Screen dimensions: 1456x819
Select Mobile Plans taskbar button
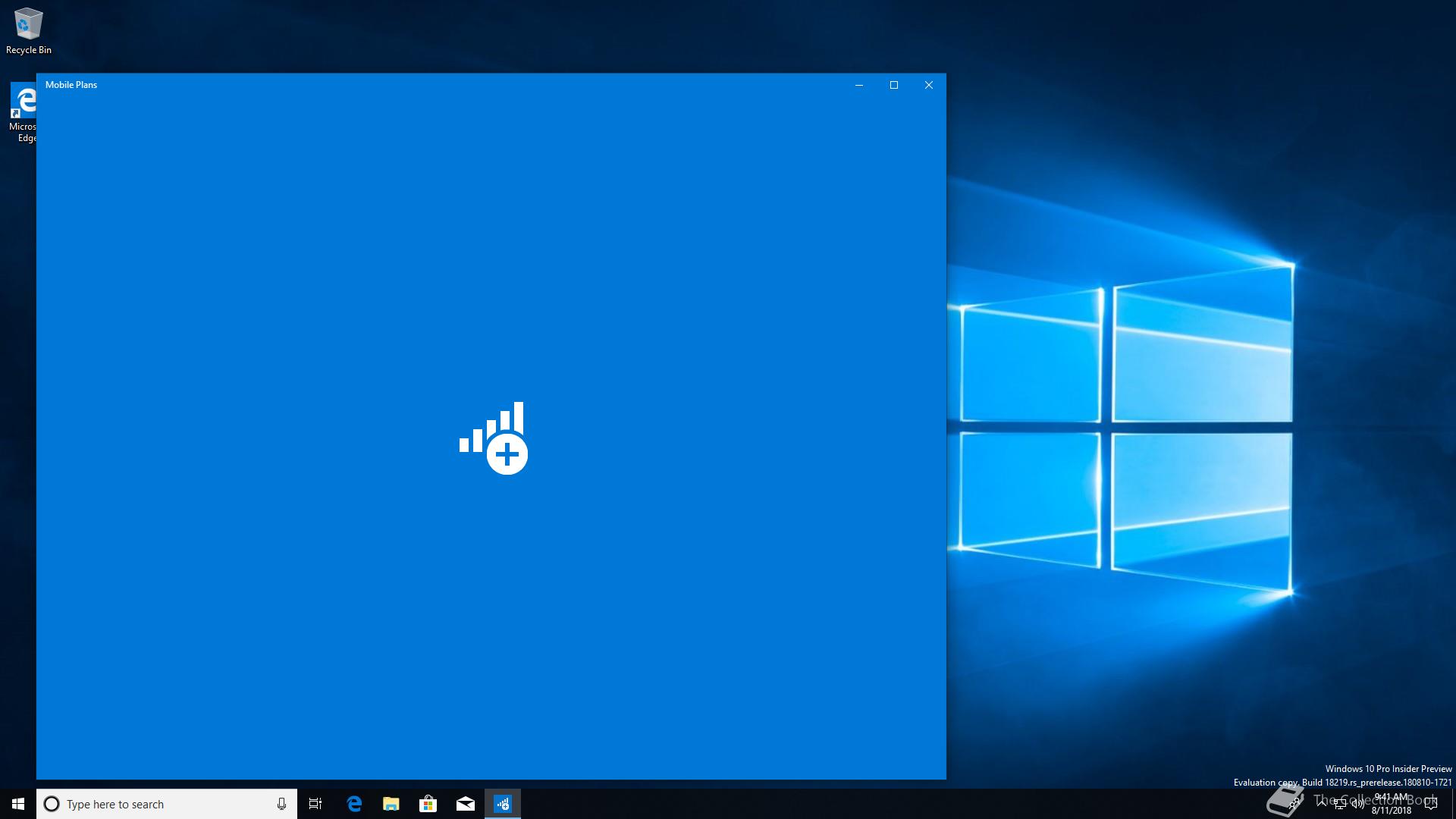pos(502,804)
